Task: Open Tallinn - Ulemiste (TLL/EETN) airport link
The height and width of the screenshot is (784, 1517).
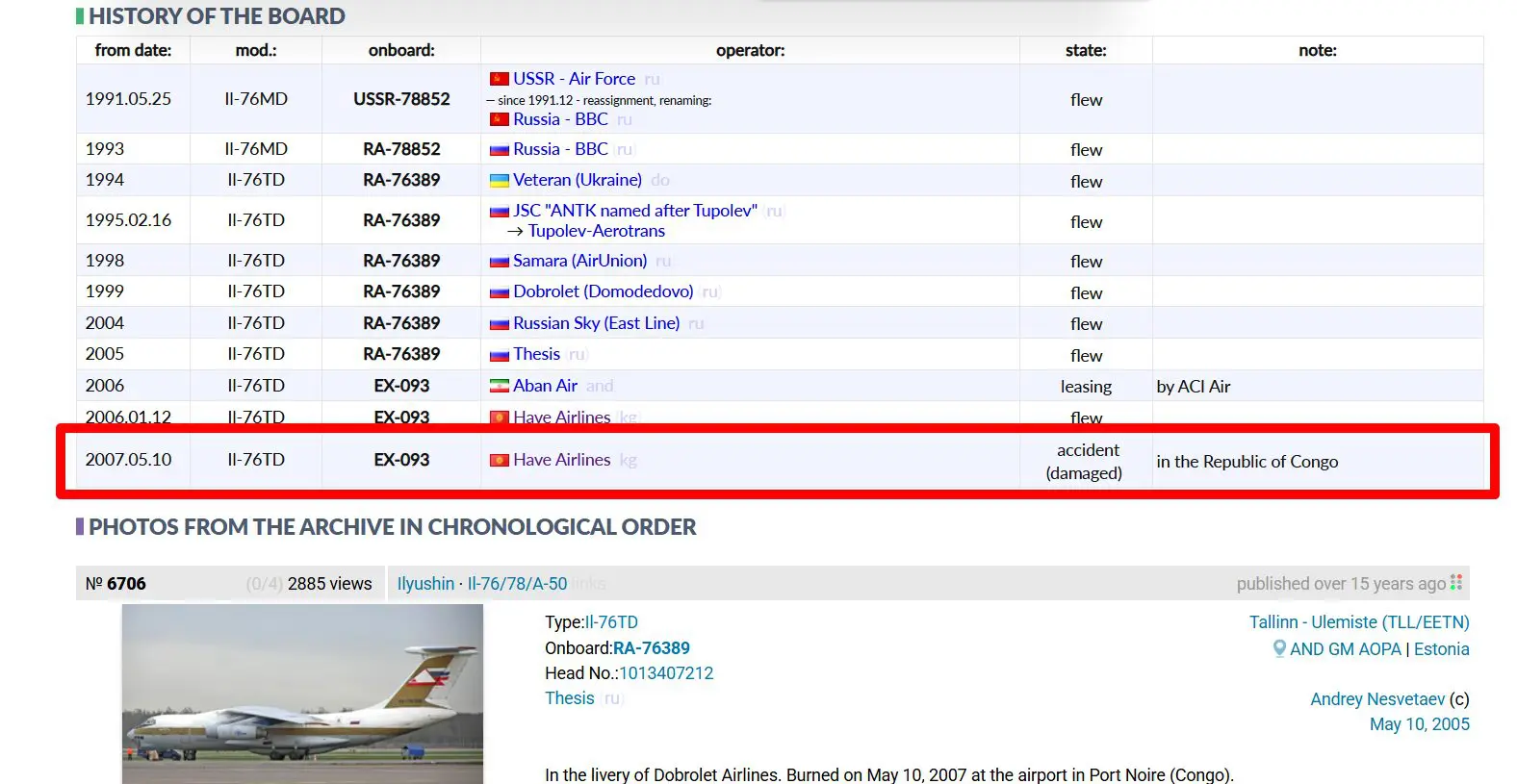Action: [1359, 622]
